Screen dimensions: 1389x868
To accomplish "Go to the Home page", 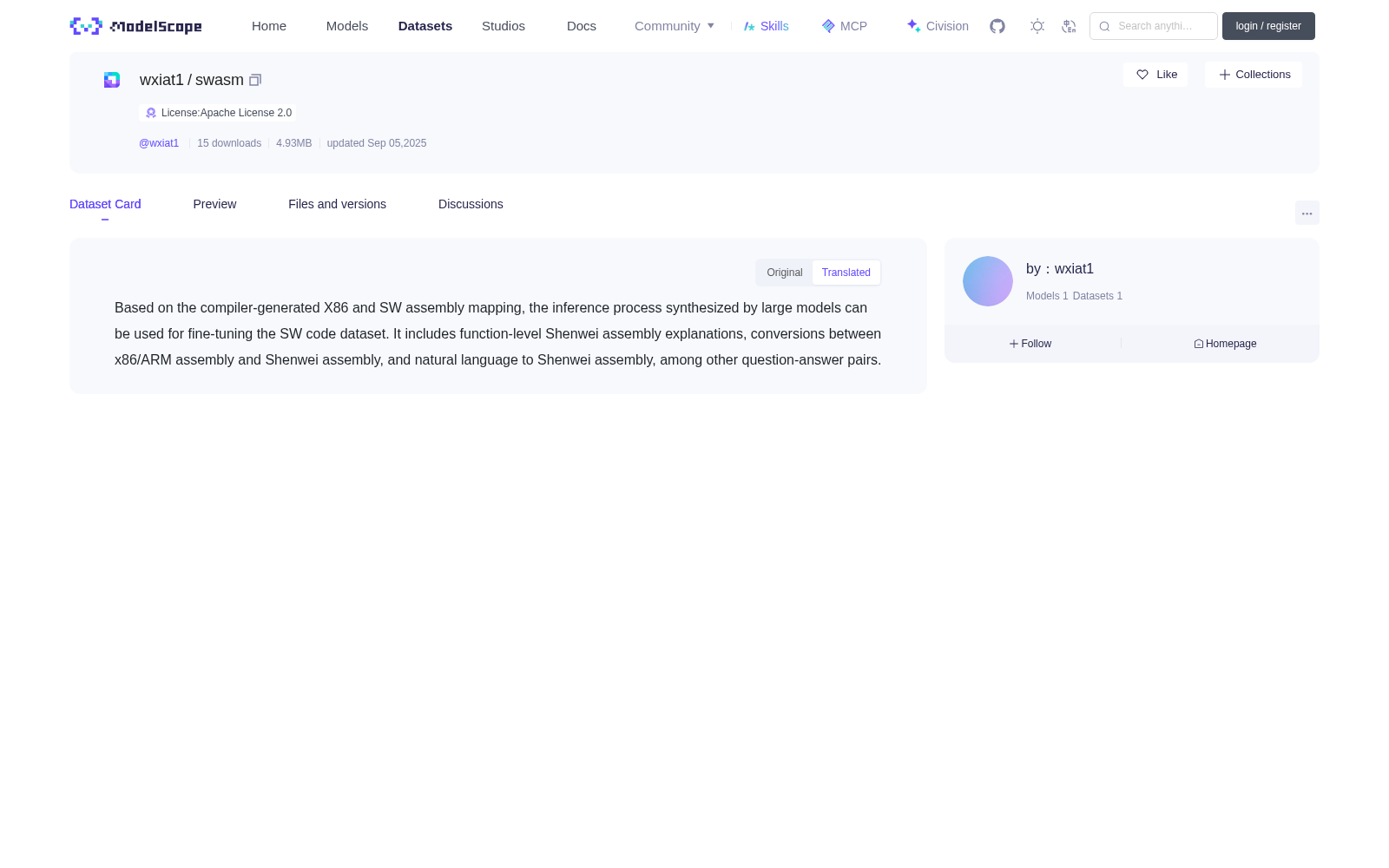I will 269,26.
